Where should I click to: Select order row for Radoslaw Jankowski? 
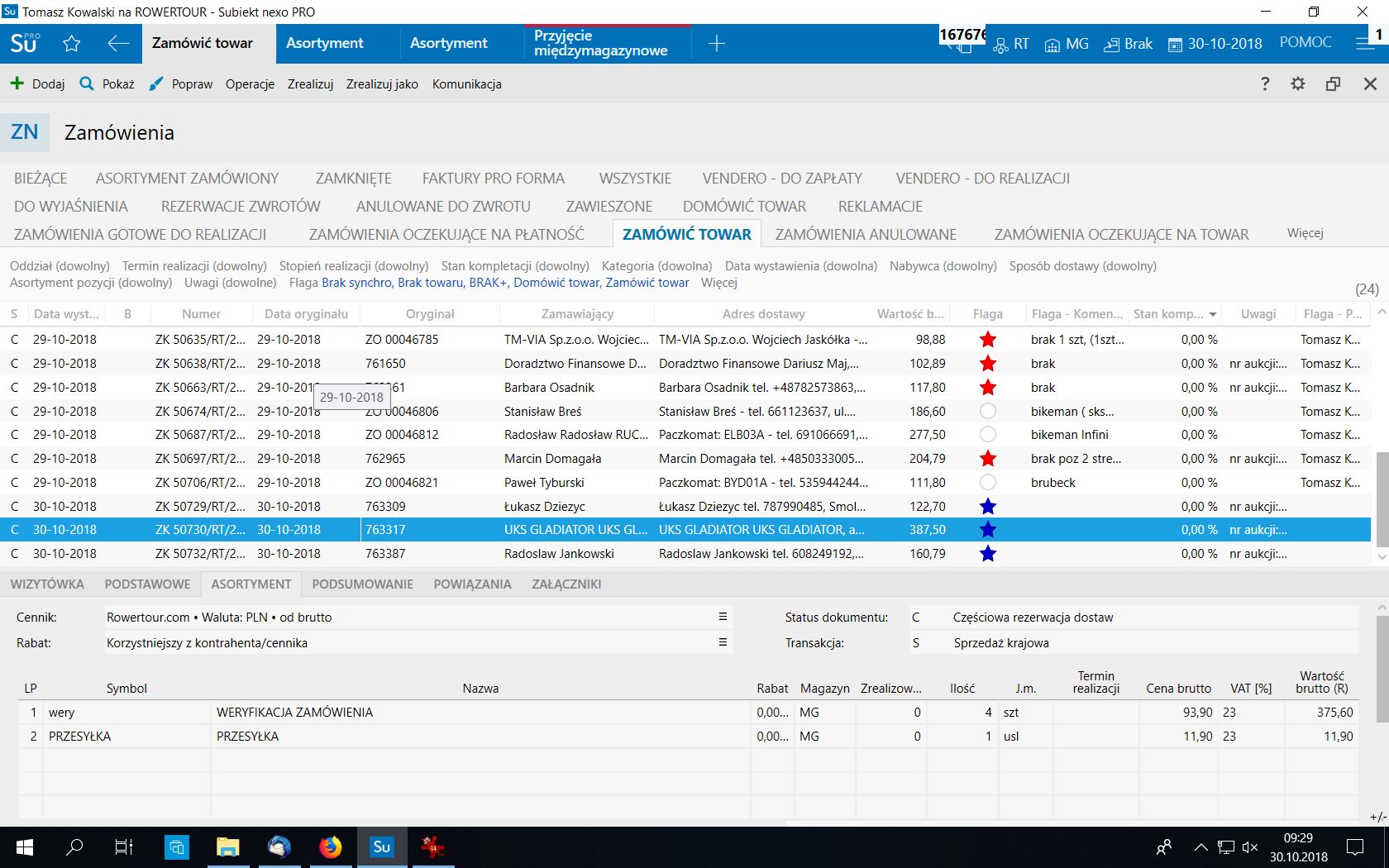[559, 554]
